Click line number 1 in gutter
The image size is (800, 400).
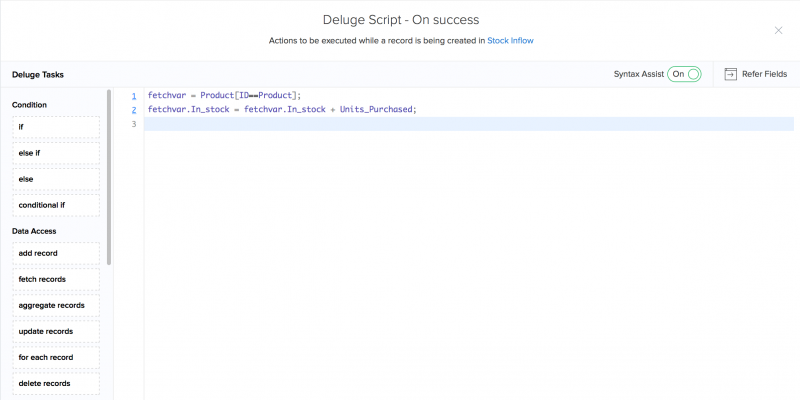click(133, 95)
